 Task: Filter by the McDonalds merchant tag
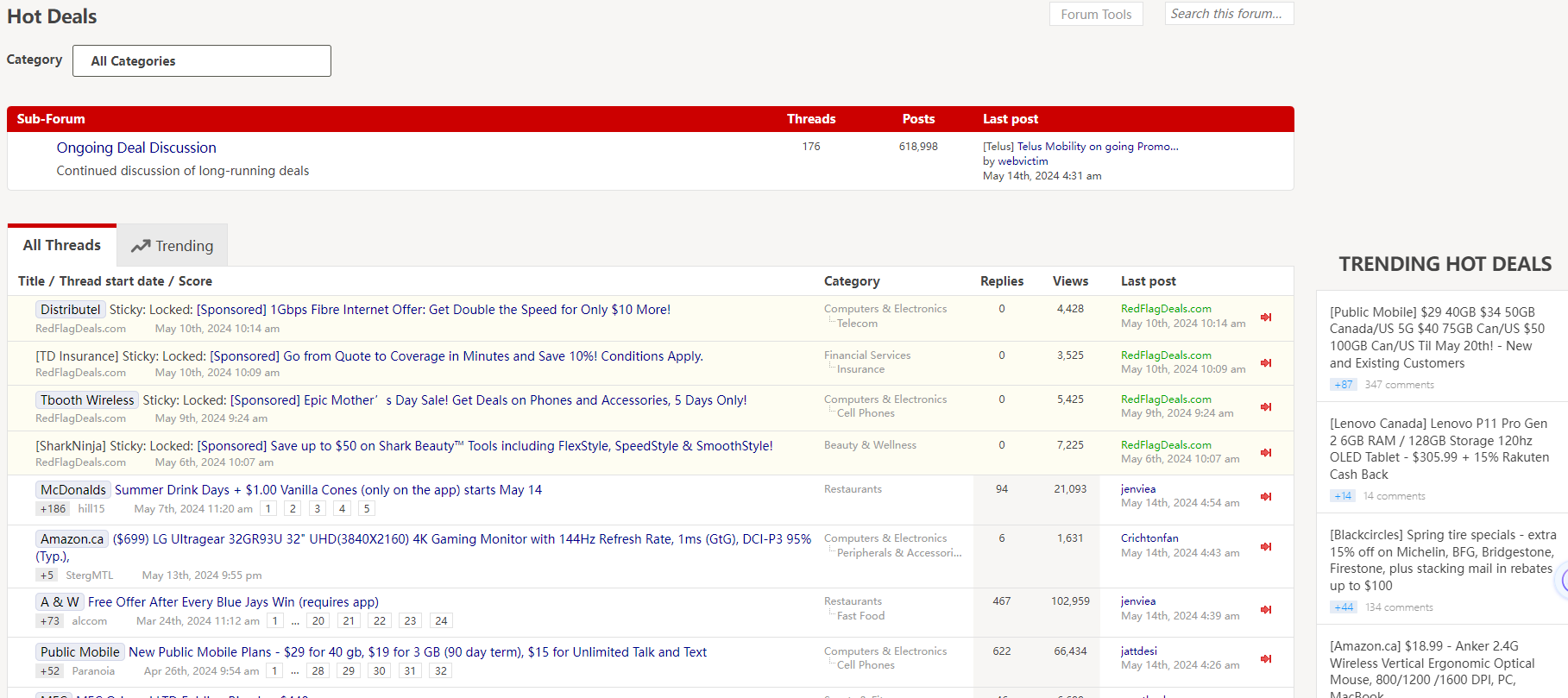(73, 490)
